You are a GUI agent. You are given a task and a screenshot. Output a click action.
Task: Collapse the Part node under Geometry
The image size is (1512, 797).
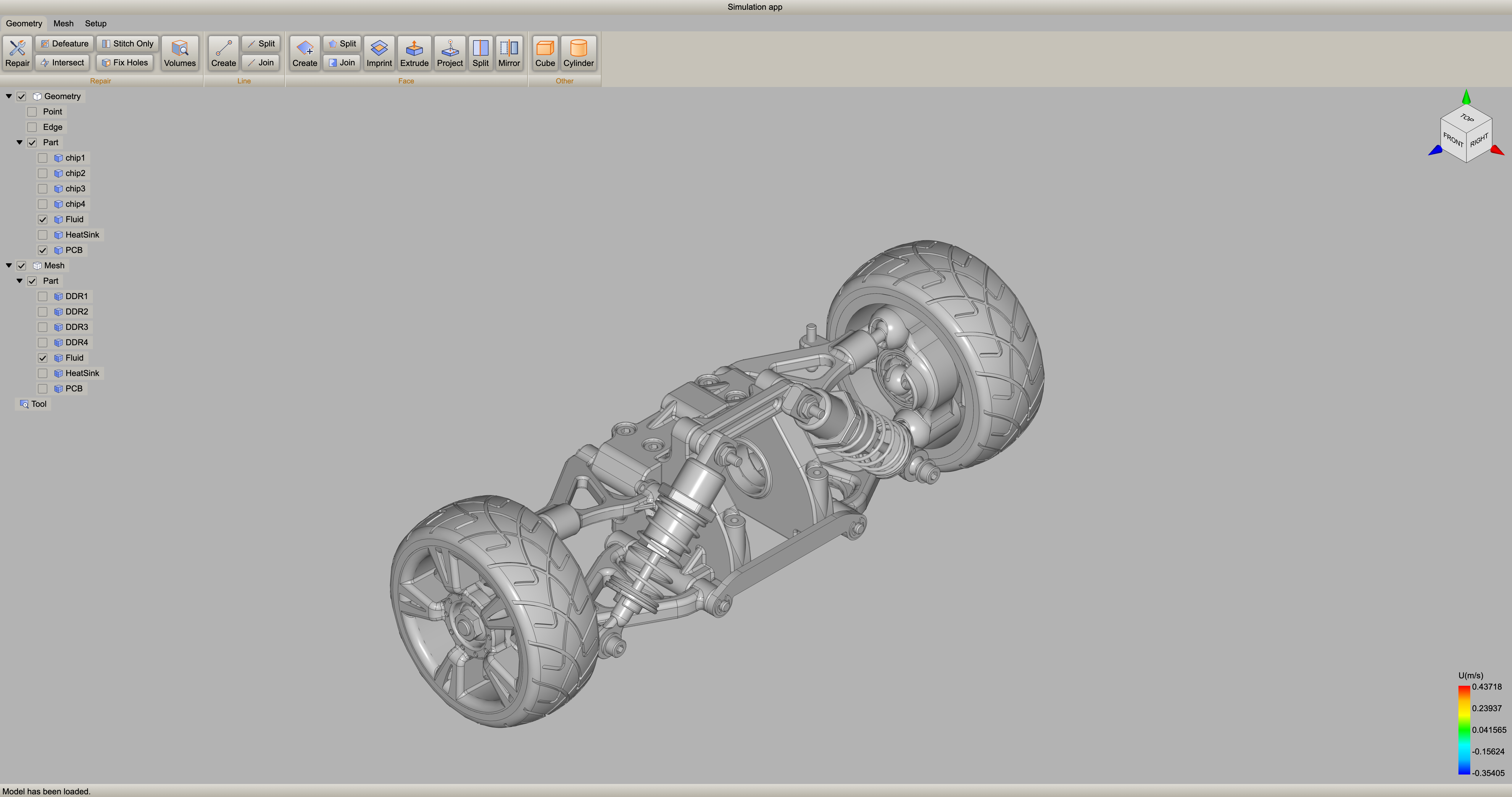coord(19,143)
